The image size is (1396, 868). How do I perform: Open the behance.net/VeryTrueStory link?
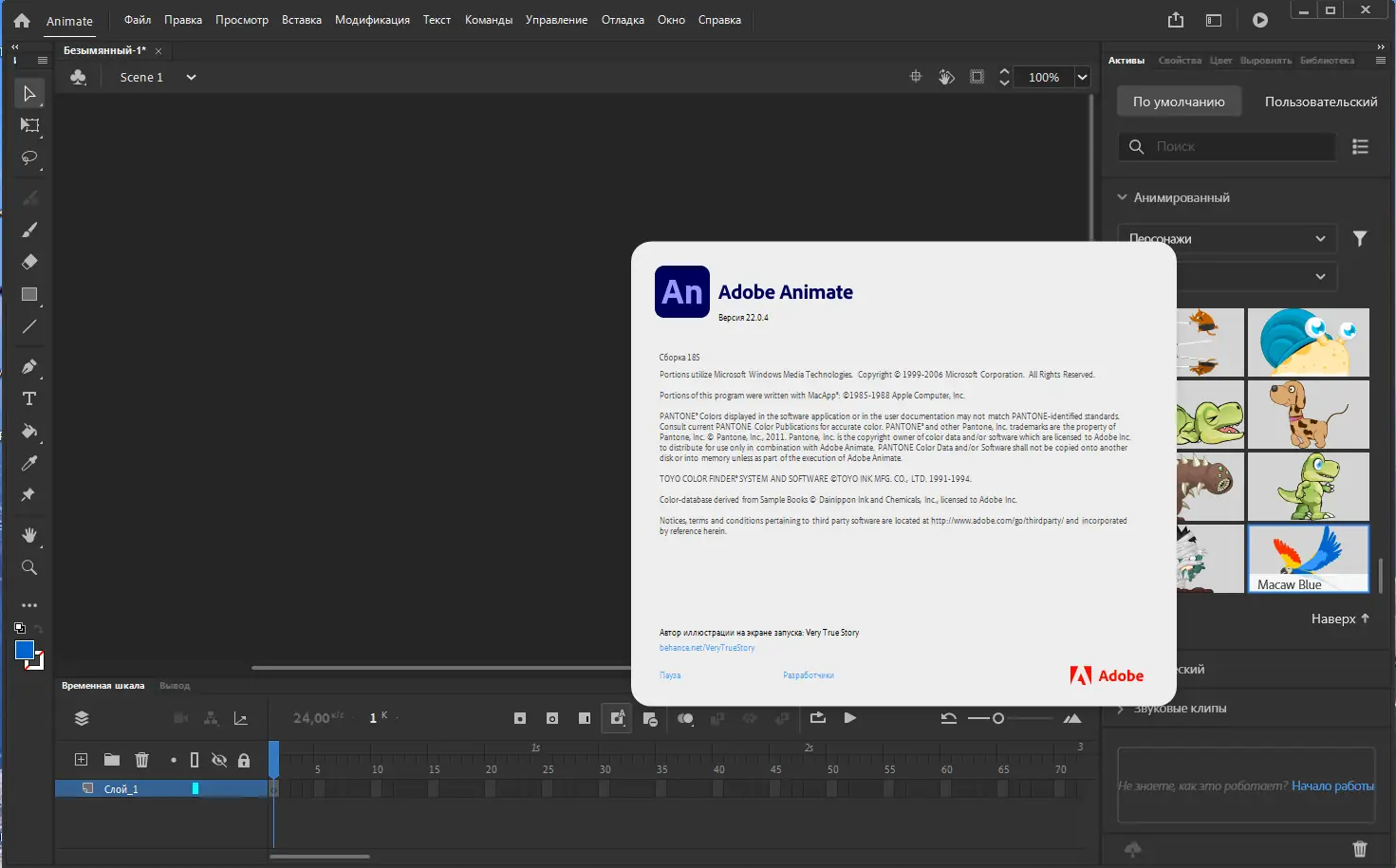(x=707, y=647)
